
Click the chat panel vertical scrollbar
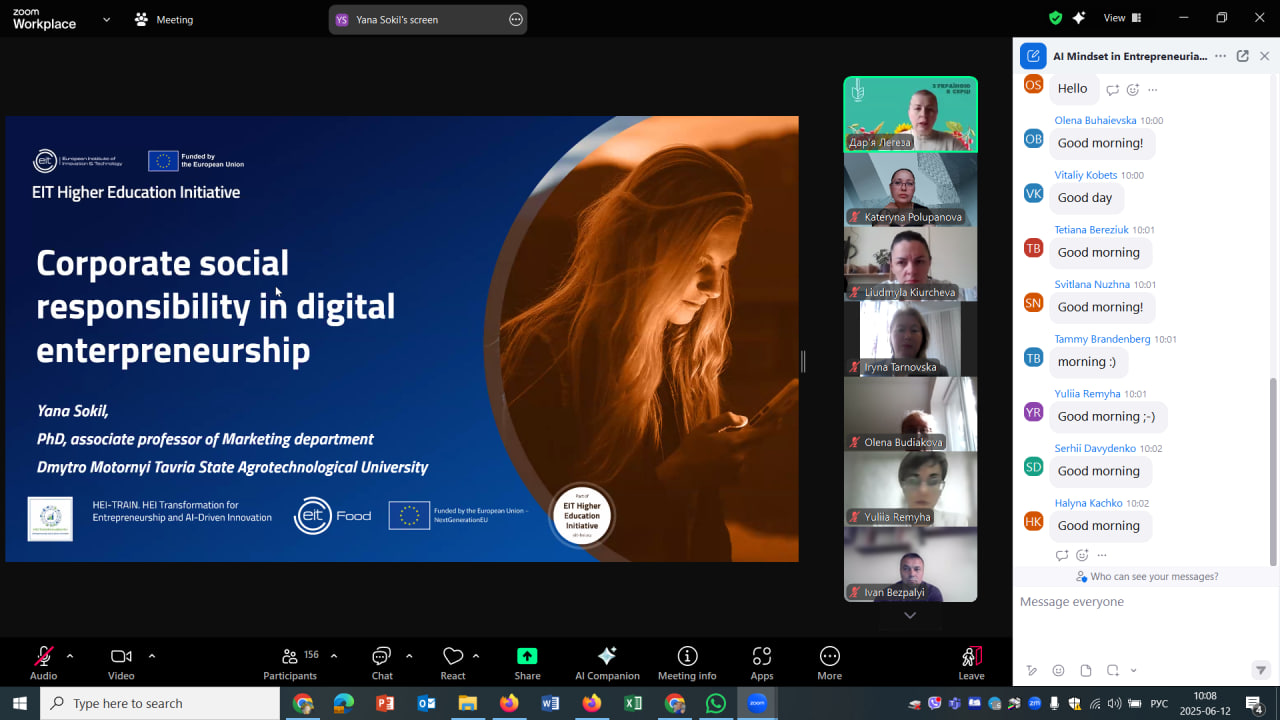coord(1273,470)
